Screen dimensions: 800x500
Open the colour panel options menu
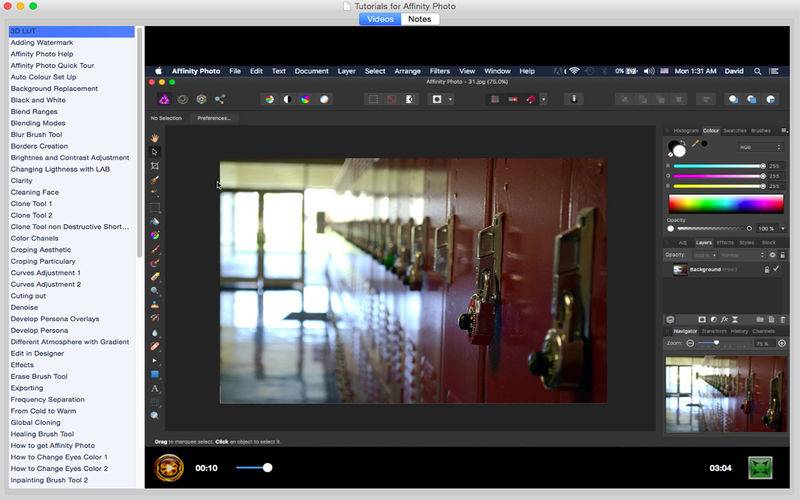click(x=784, y=131)
